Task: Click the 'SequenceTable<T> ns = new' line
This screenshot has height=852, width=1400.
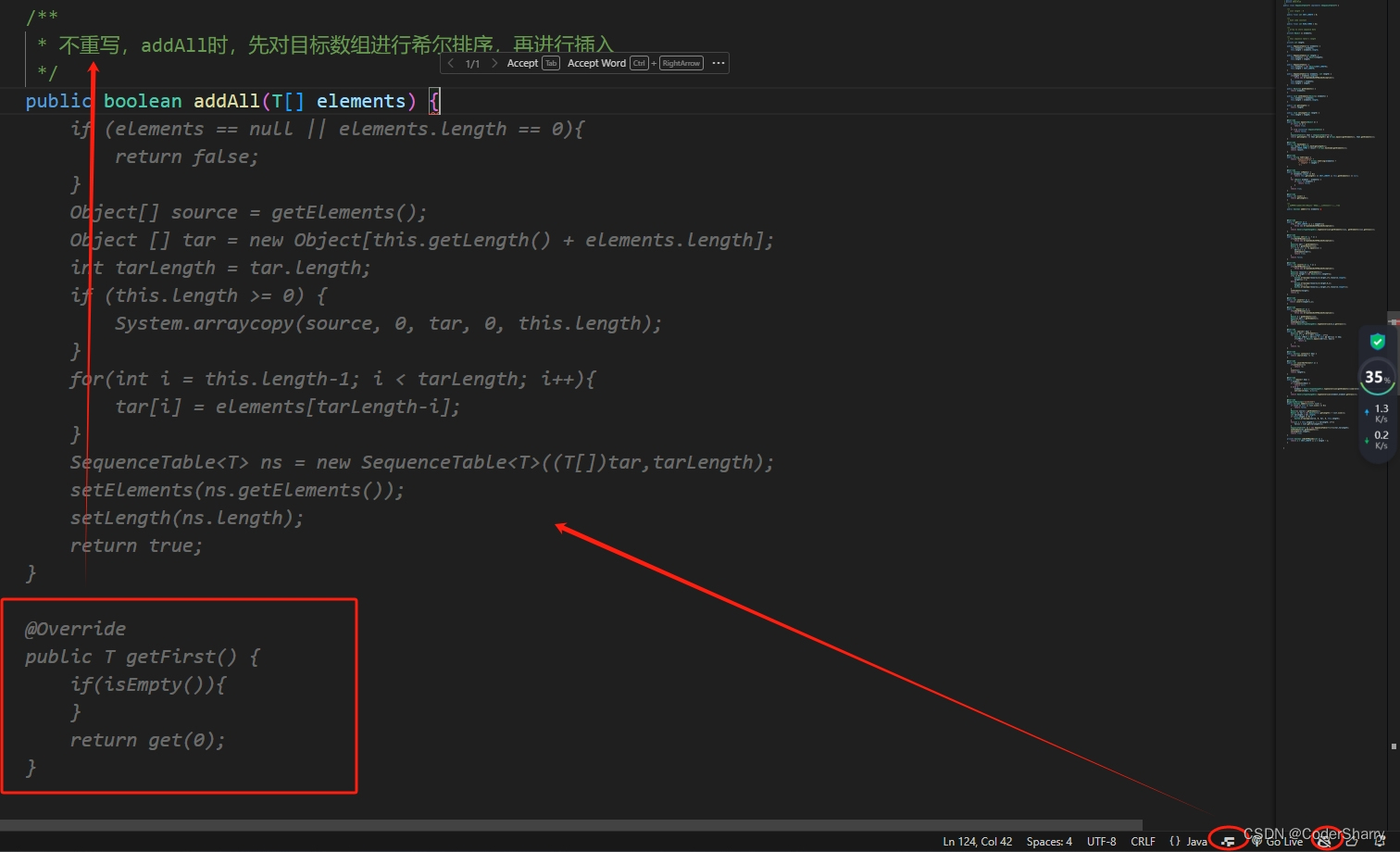Action: [421, 462]
